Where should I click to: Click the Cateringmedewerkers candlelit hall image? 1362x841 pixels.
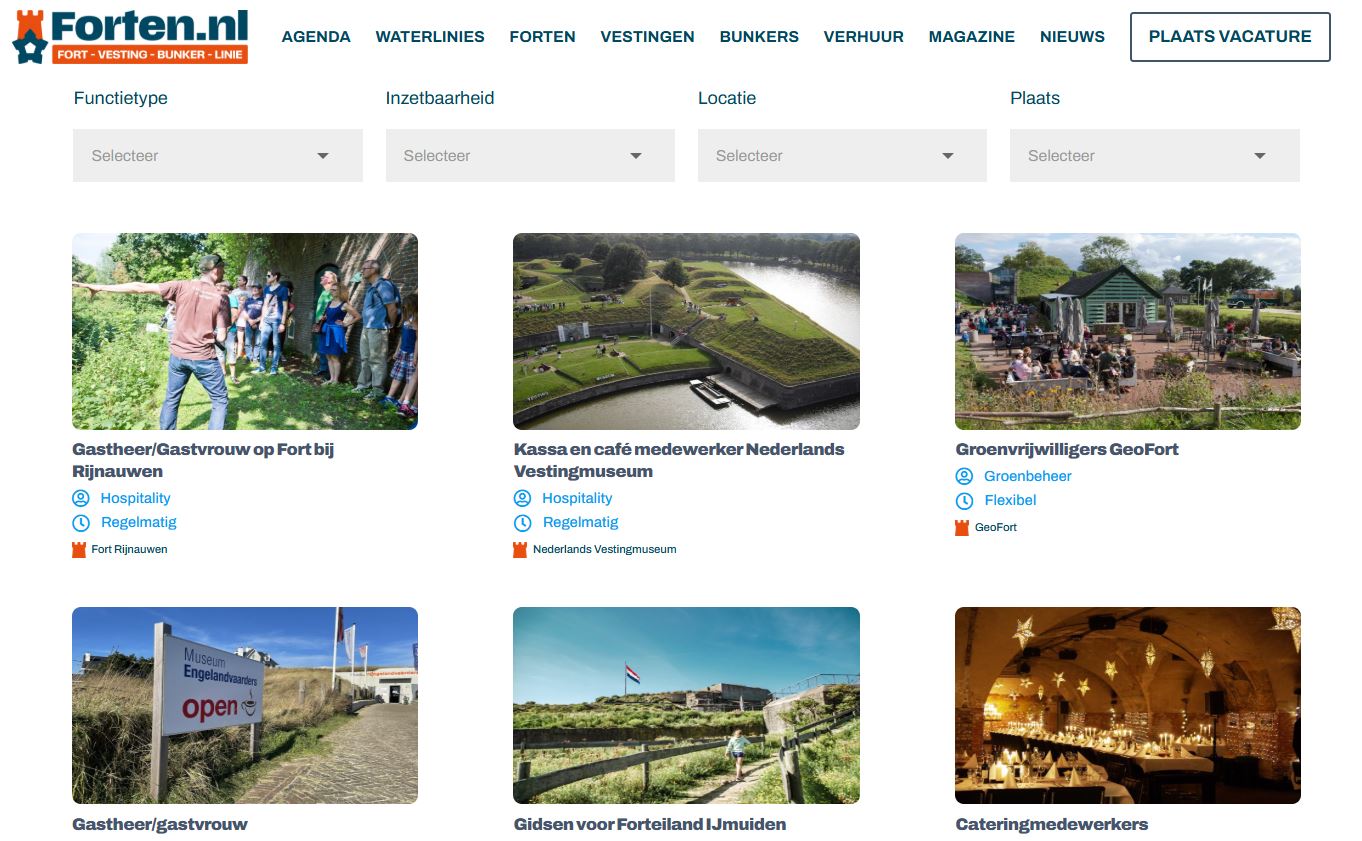[1127, 705]
